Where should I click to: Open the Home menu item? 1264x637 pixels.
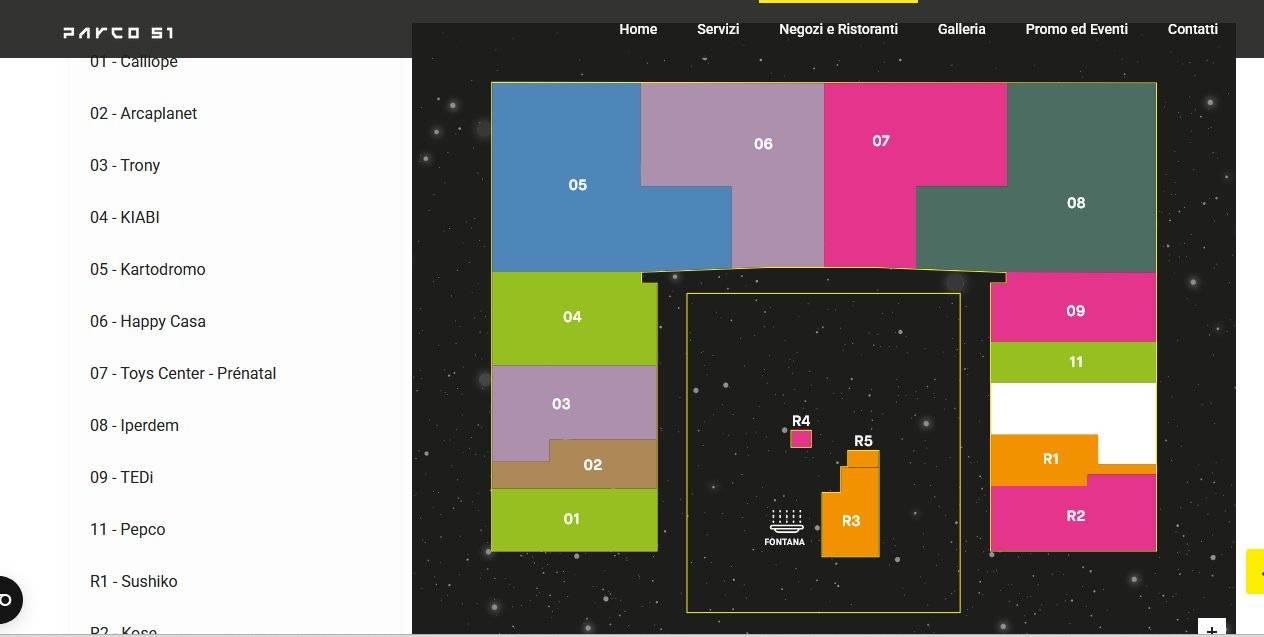638,29
